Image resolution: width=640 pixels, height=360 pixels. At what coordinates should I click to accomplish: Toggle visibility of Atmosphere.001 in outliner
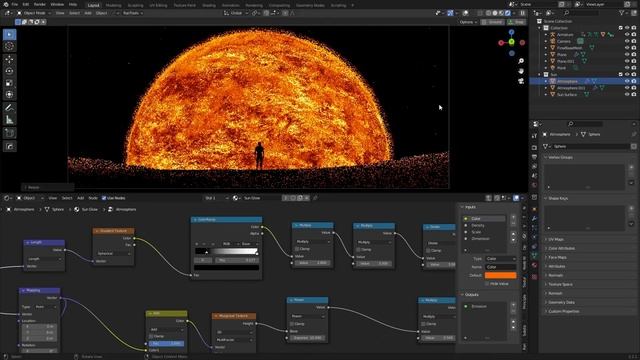(x=627, y=88)
